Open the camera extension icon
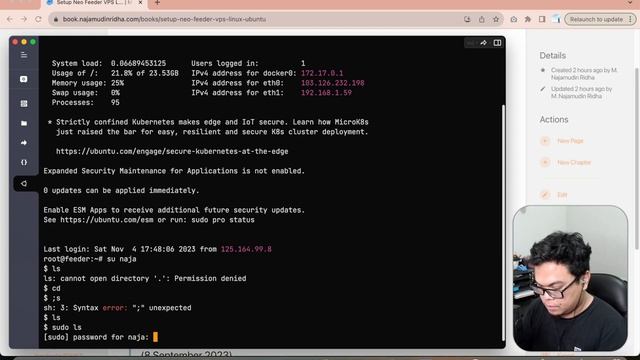The image size is (640, 360). [513, 19]
